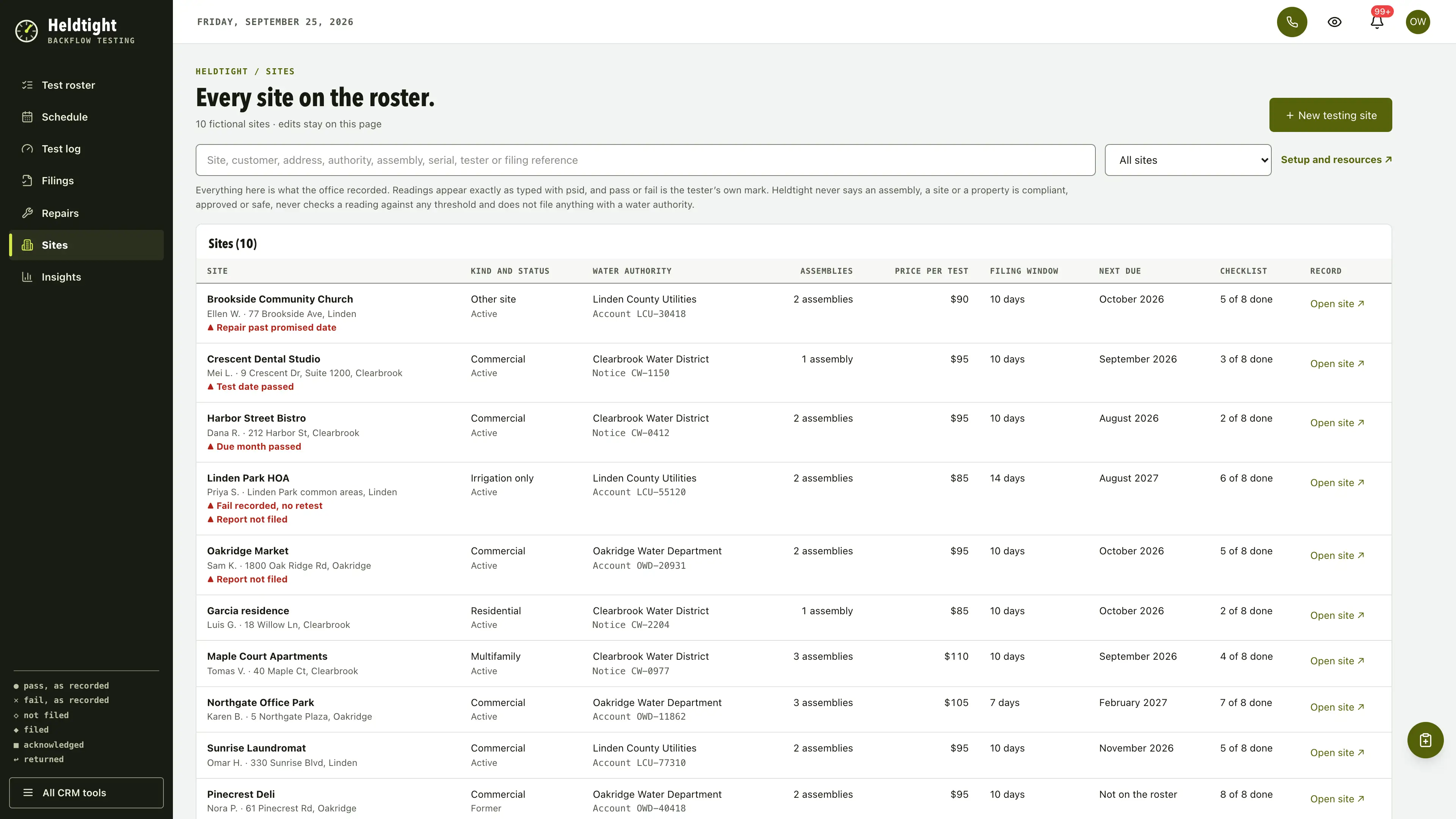Open the Schedule section
The height and width of the screenshot is (819, 1456).
(86, 117)
